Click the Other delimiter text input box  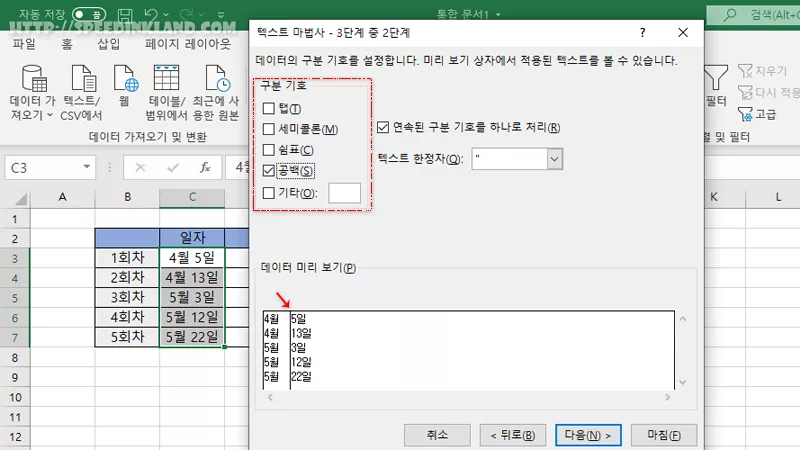[344, 193]
